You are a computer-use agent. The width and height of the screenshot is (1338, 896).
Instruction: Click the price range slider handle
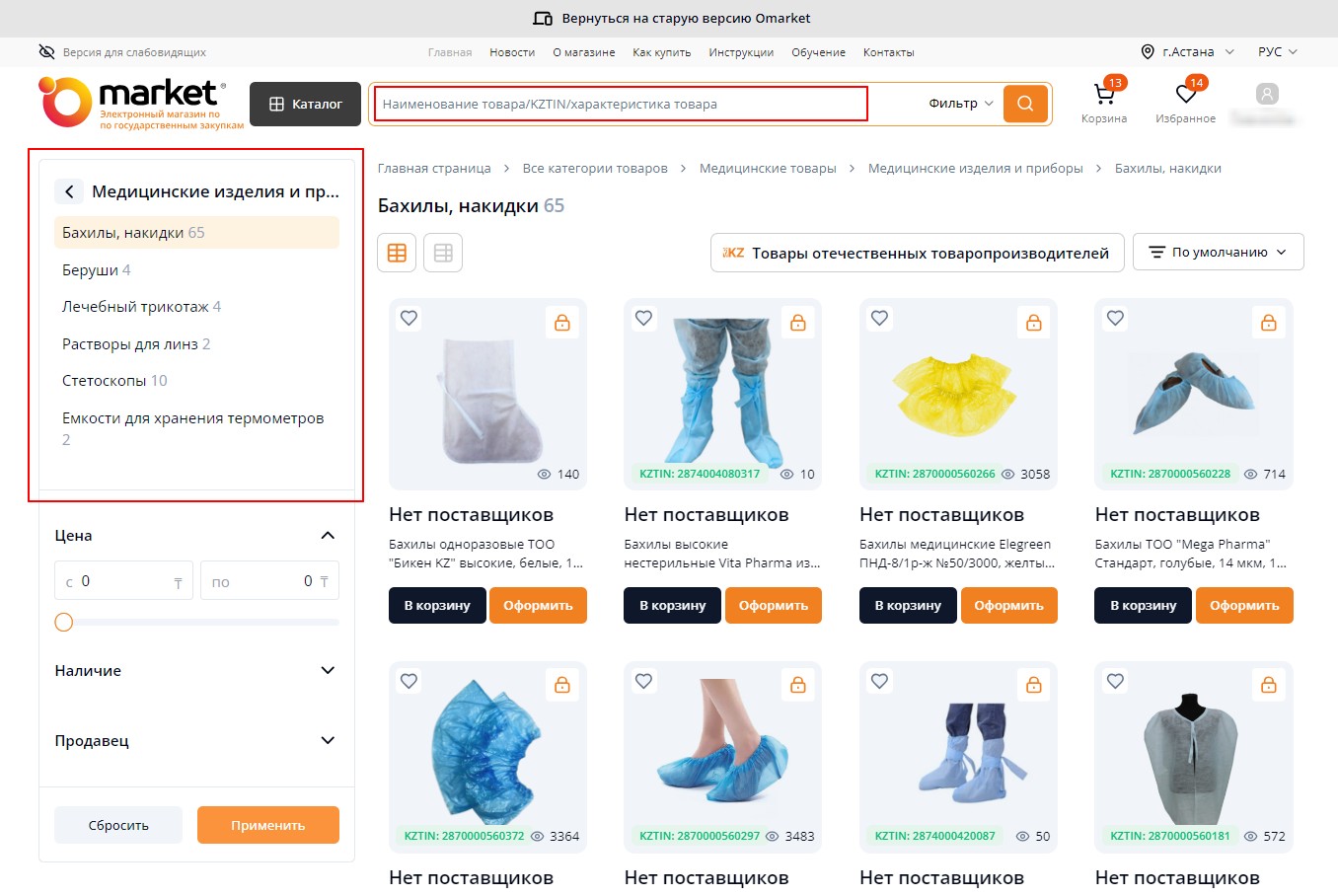(64, 622)
